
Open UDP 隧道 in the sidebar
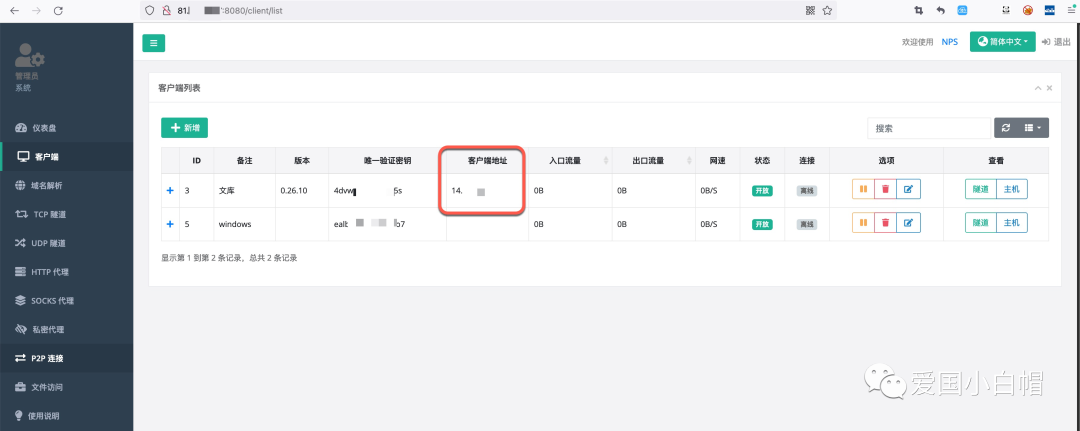pyautogui.click(x=66, y=243)
